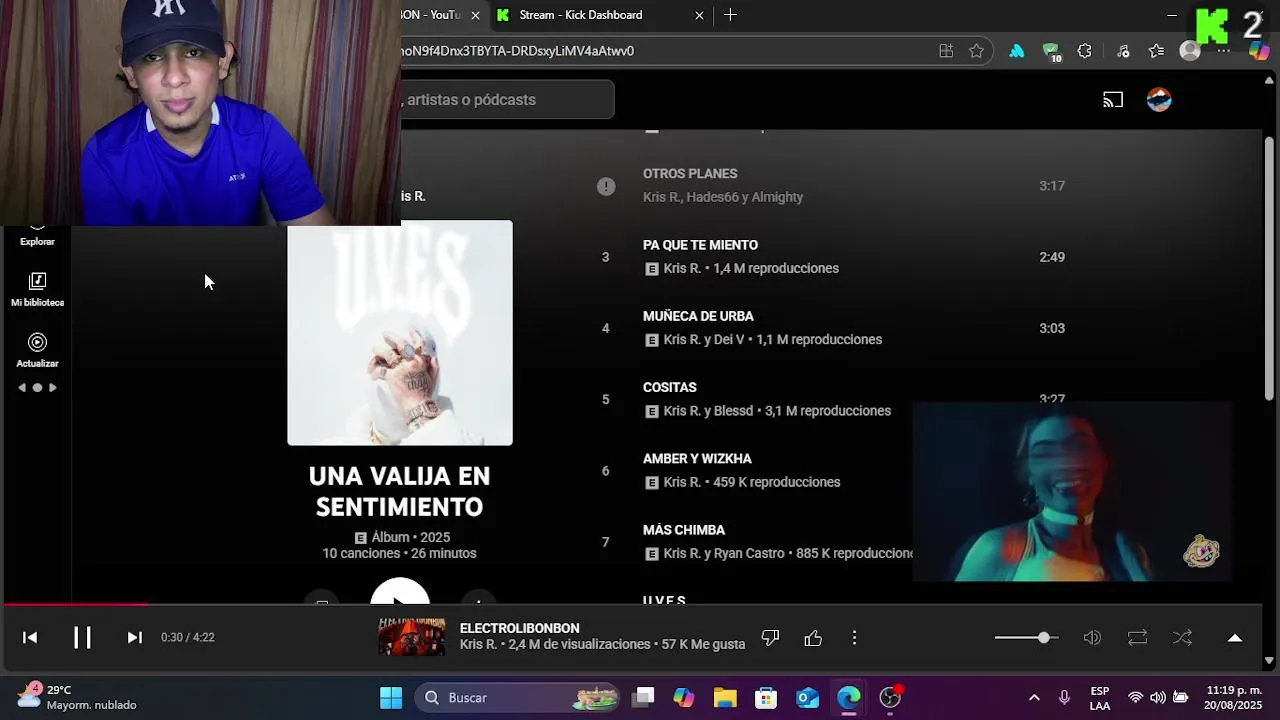
Task: Select the OTROS PLANES track title
Action: pyautogui.click(x=690, y=174)
